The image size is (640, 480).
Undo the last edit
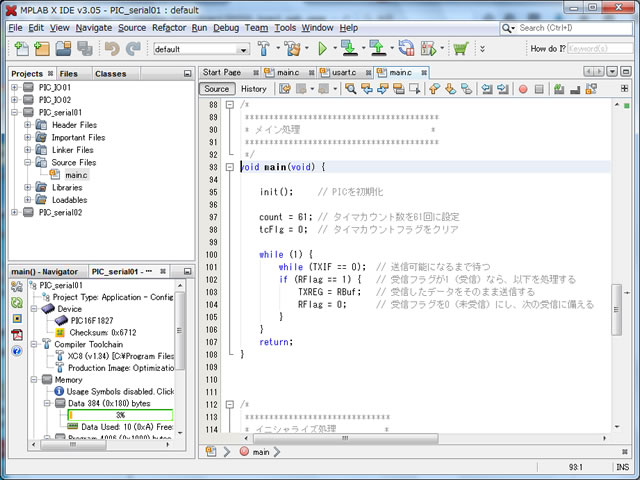pyautogui.click(x=112, y=49)
